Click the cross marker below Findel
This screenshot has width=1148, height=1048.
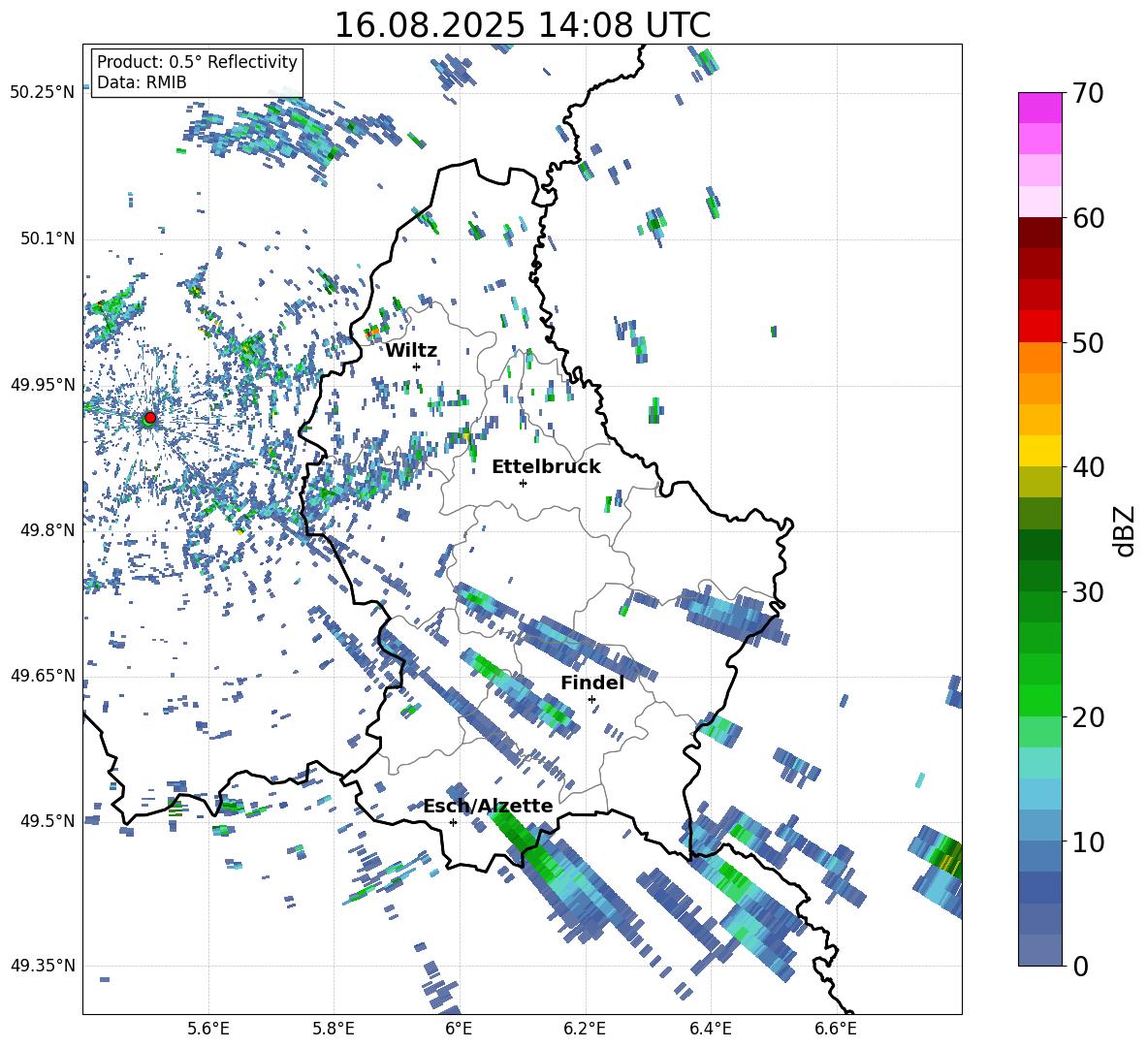tap(591, 700)
